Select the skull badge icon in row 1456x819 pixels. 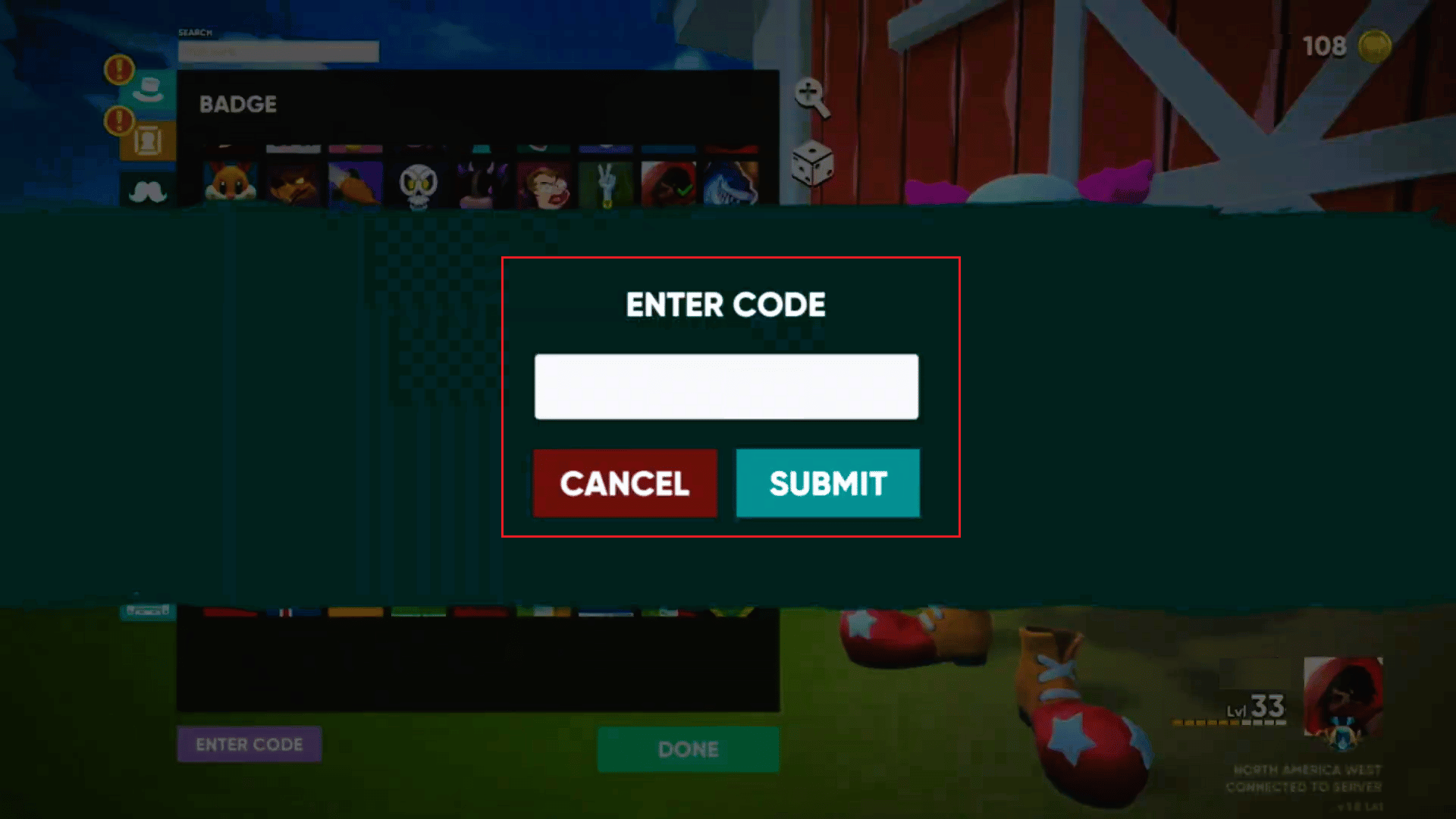coord(418,183)
